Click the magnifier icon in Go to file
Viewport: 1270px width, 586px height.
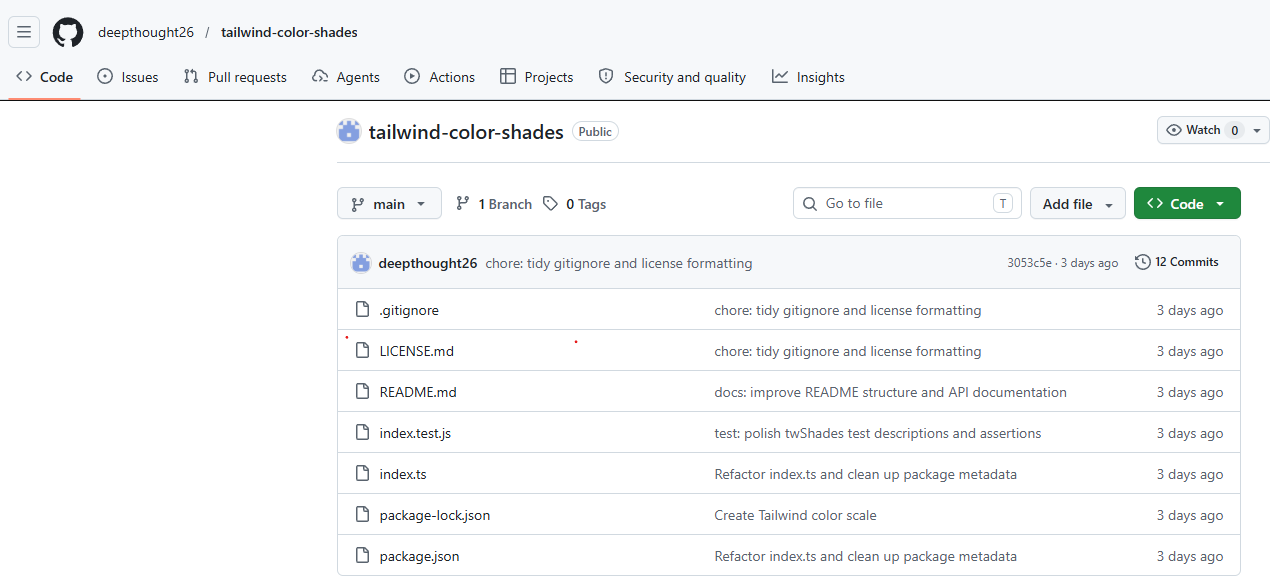(x=810, y=203)
